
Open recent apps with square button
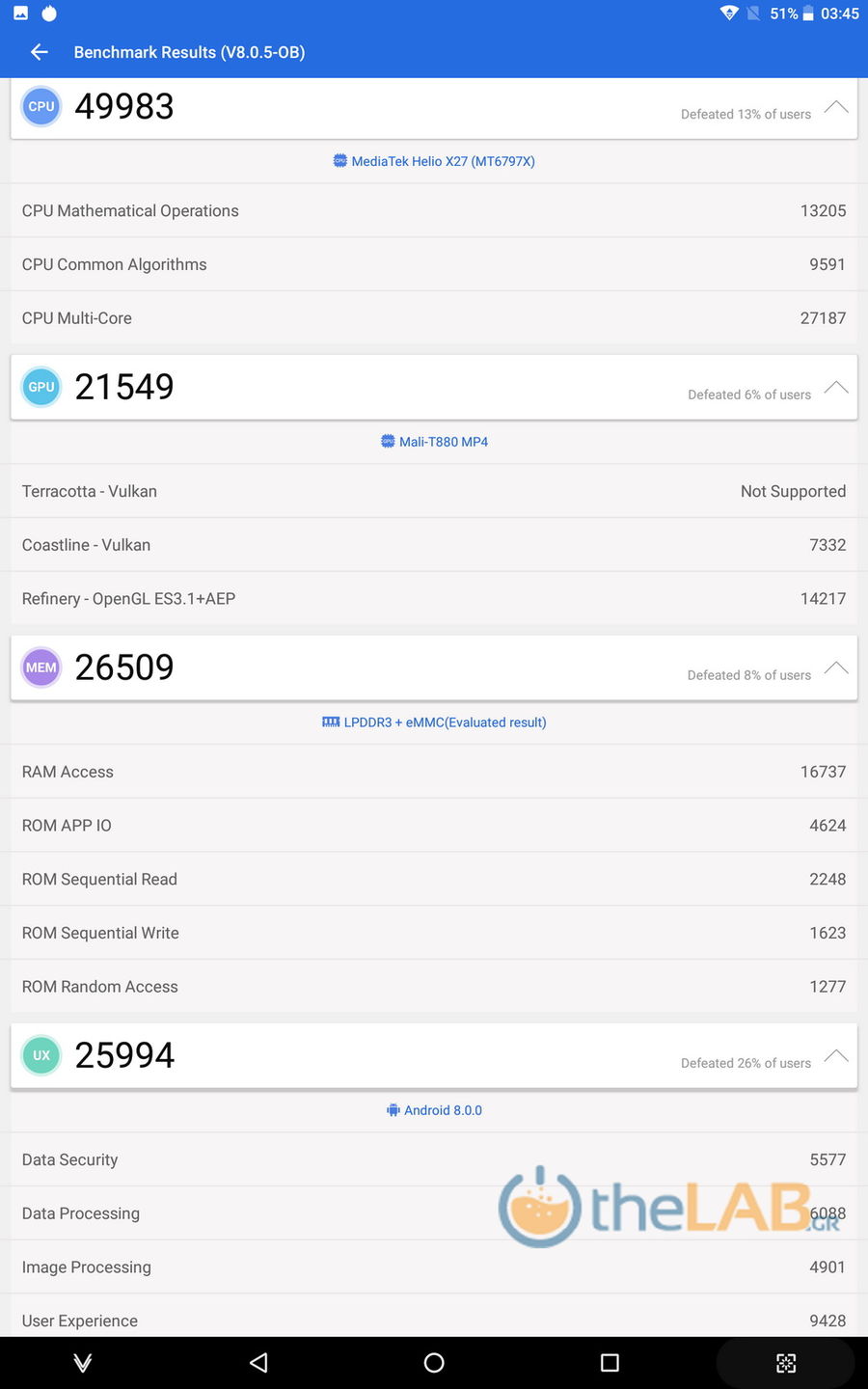click(x=610, y=1362)
